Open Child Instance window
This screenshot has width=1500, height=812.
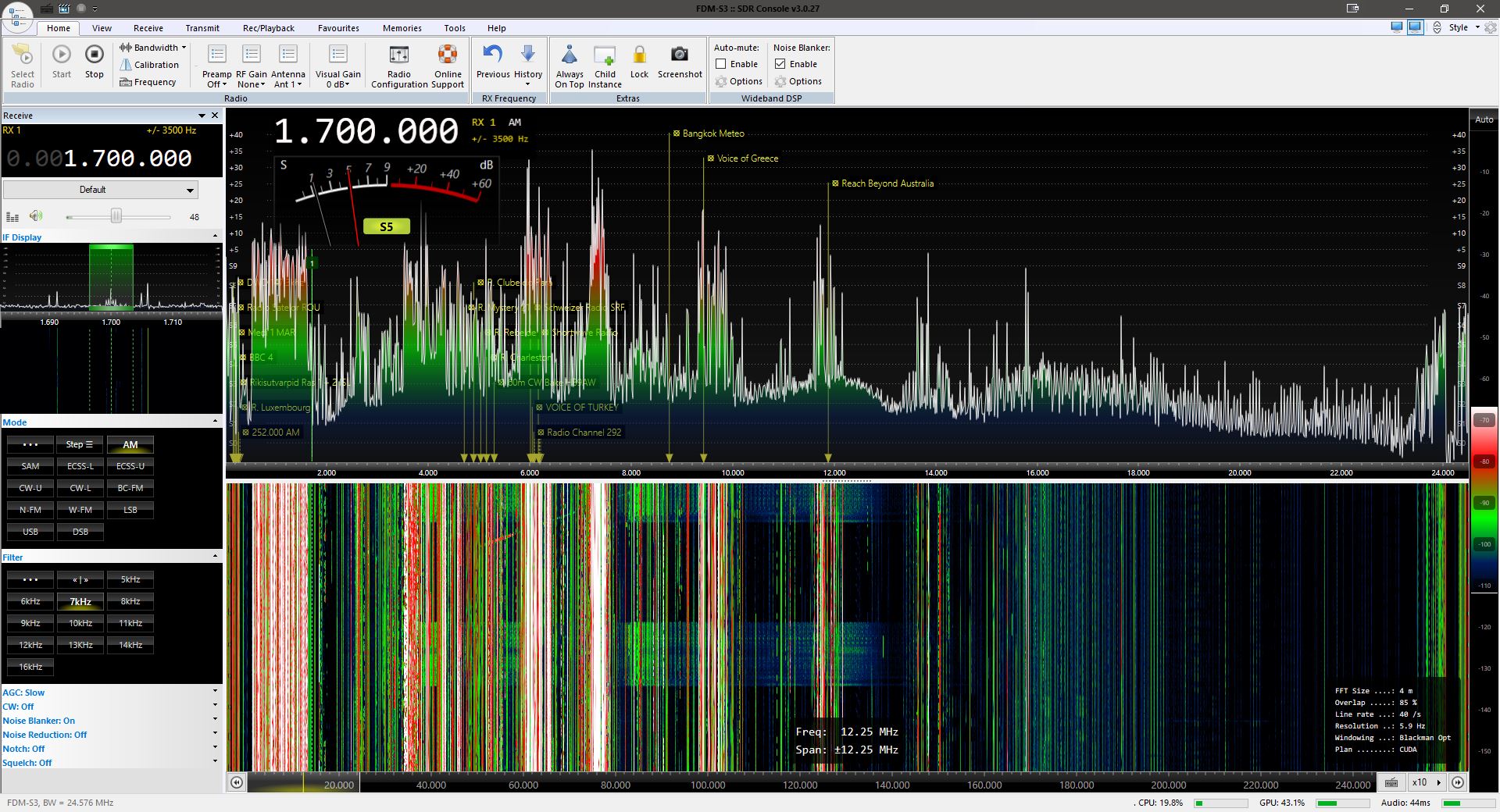tap(605, 55)
